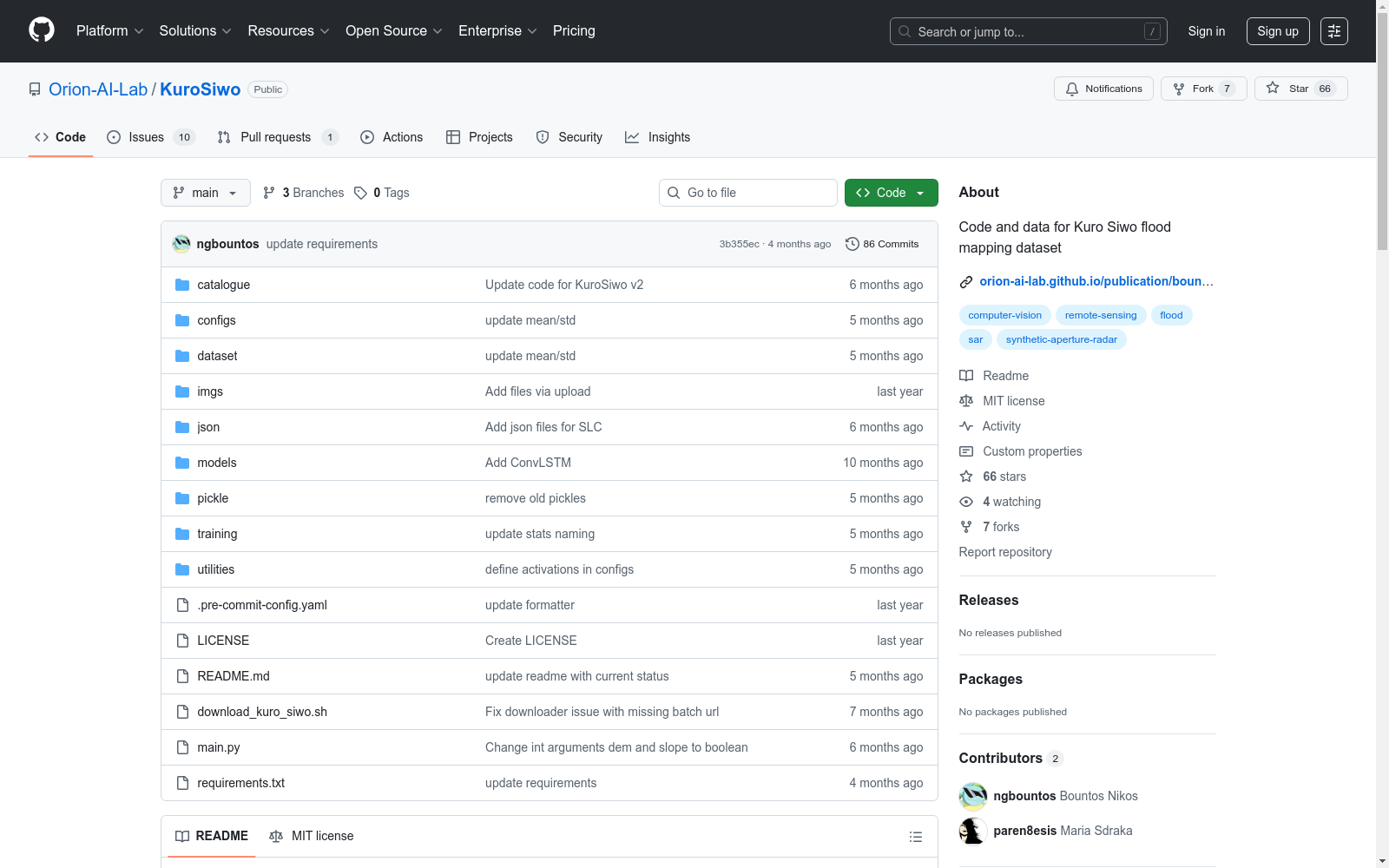Viewport: 1389px width, 868px height.
Task: Expand the Enterprise menu
Action: tap(497, 31)
